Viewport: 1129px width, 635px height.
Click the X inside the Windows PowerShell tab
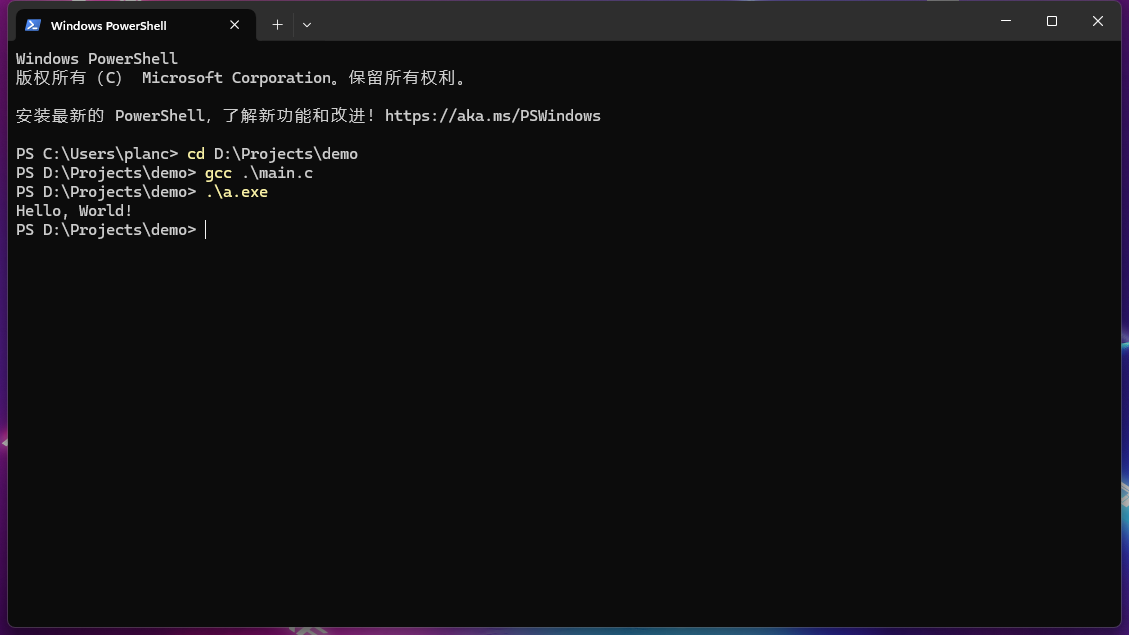click(x=234, y=25)
